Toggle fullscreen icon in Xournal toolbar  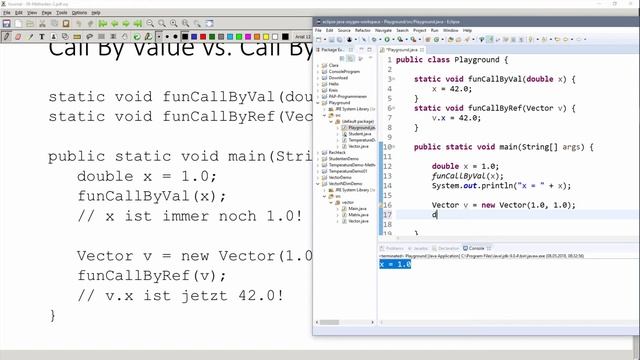(209, 24)
